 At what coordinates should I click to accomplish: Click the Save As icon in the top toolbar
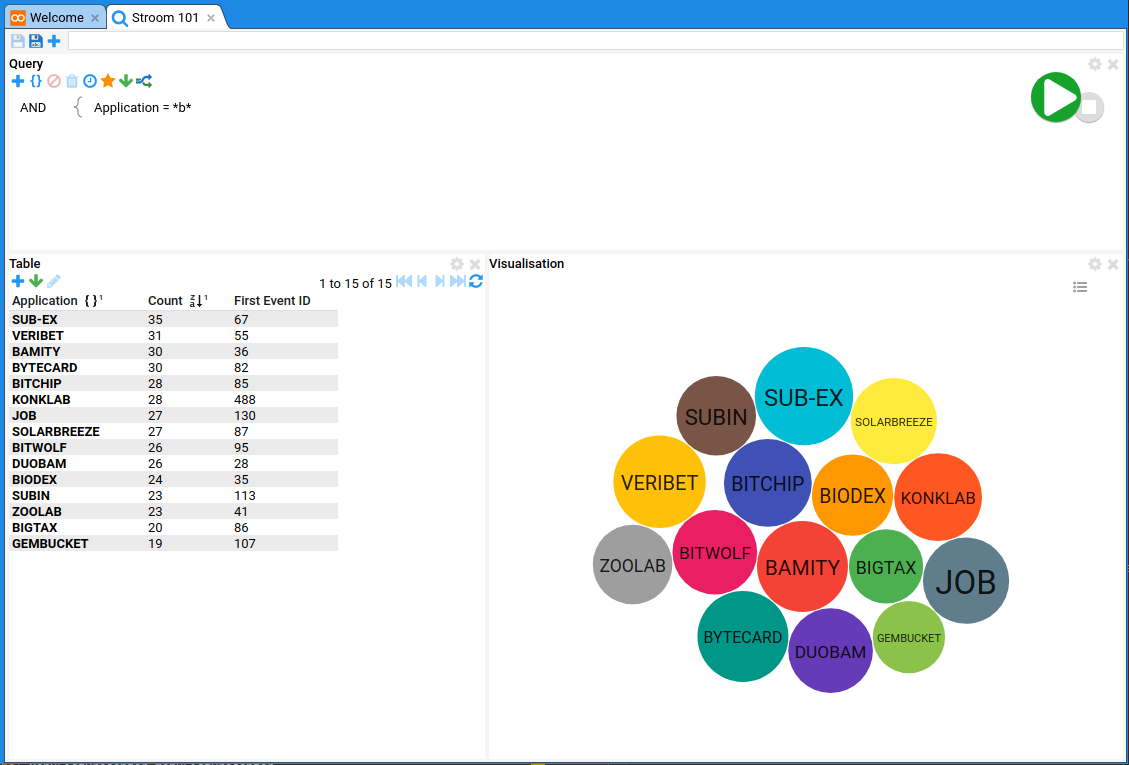[x=36, y=41]
